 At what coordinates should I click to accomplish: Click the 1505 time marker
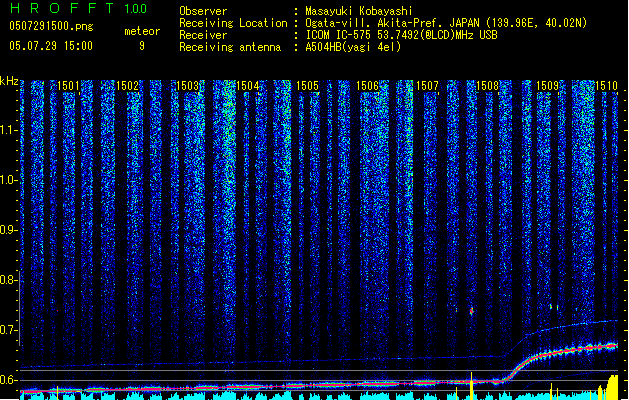(307, 86)
